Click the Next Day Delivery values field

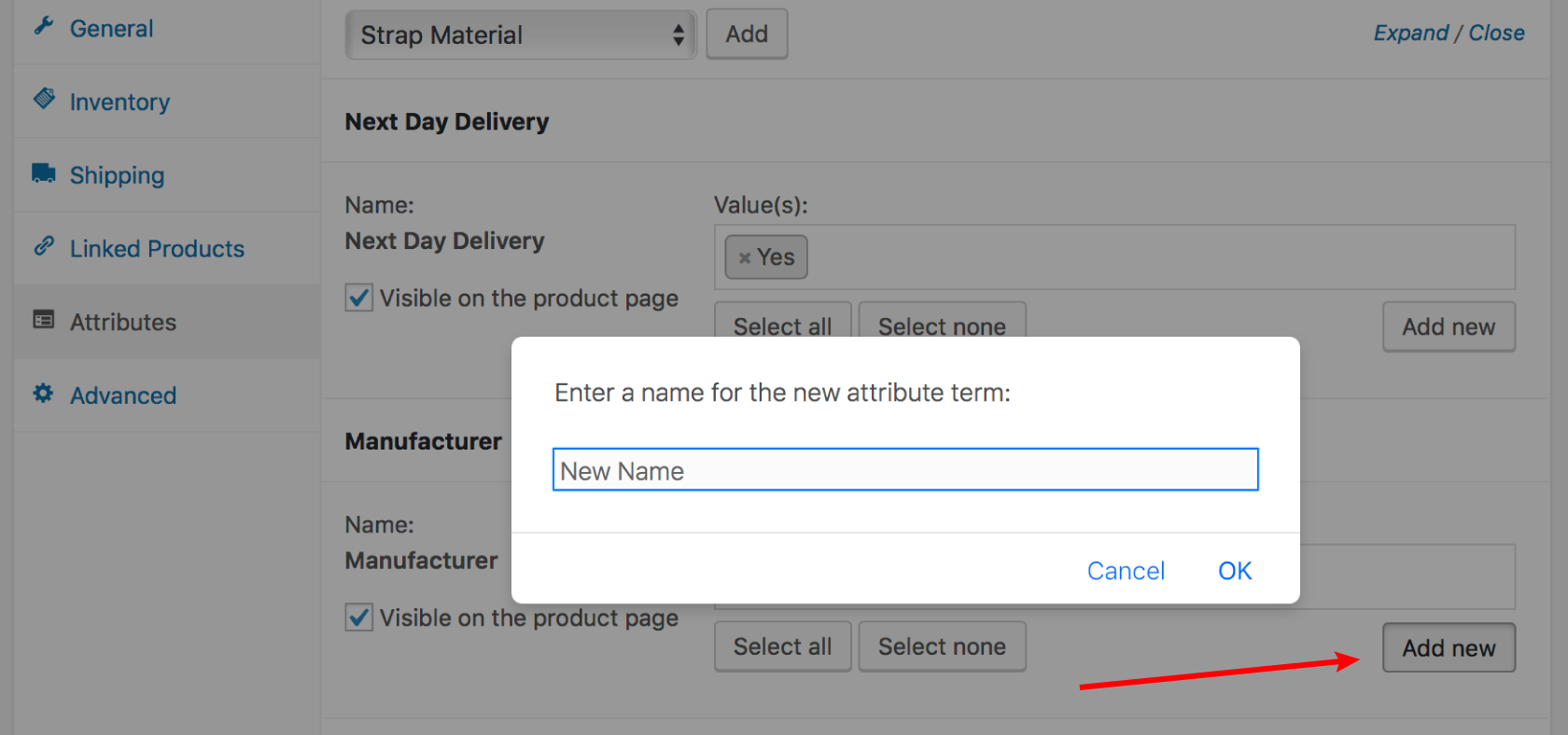click(1114, 257)
